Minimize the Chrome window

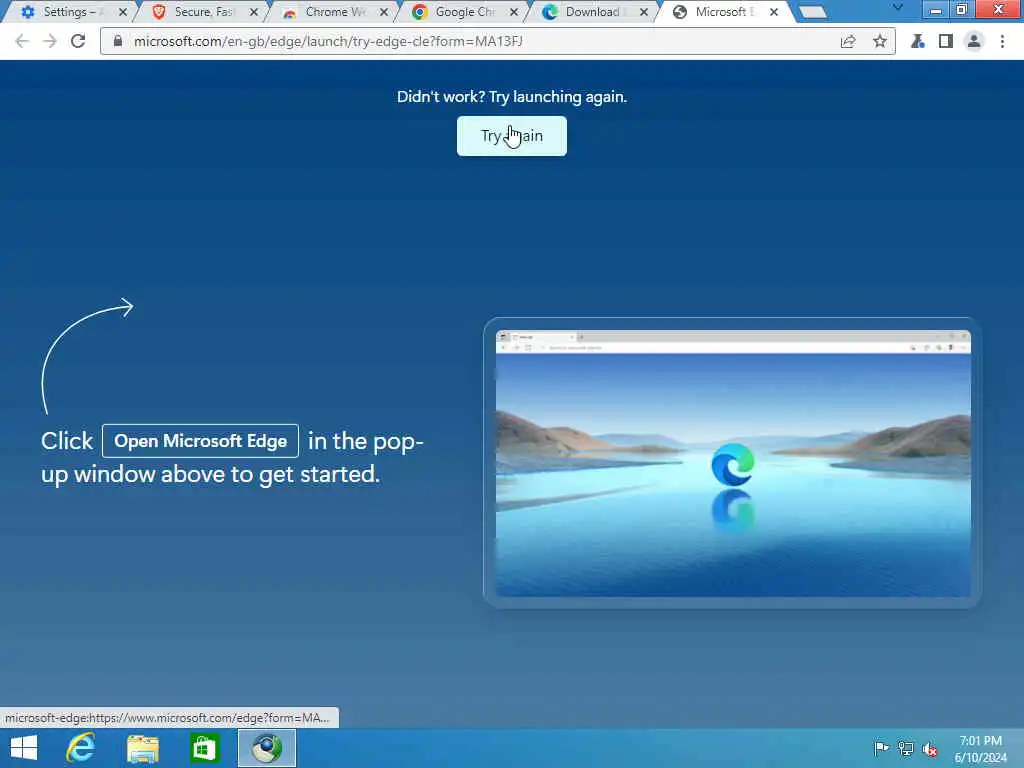click(x=936, y=9)
